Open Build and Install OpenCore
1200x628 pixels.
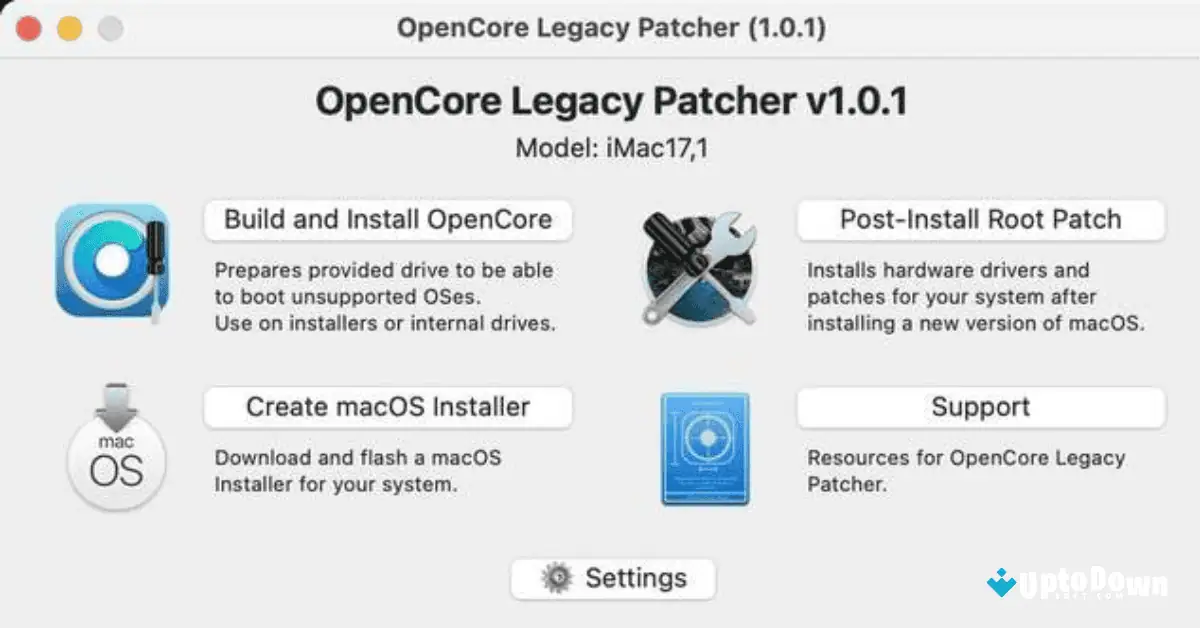point(387,220)
